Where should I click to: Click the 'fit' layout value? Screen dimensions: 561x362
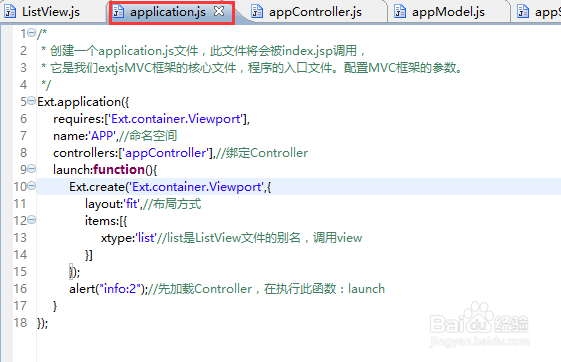[x=132, y=204]
